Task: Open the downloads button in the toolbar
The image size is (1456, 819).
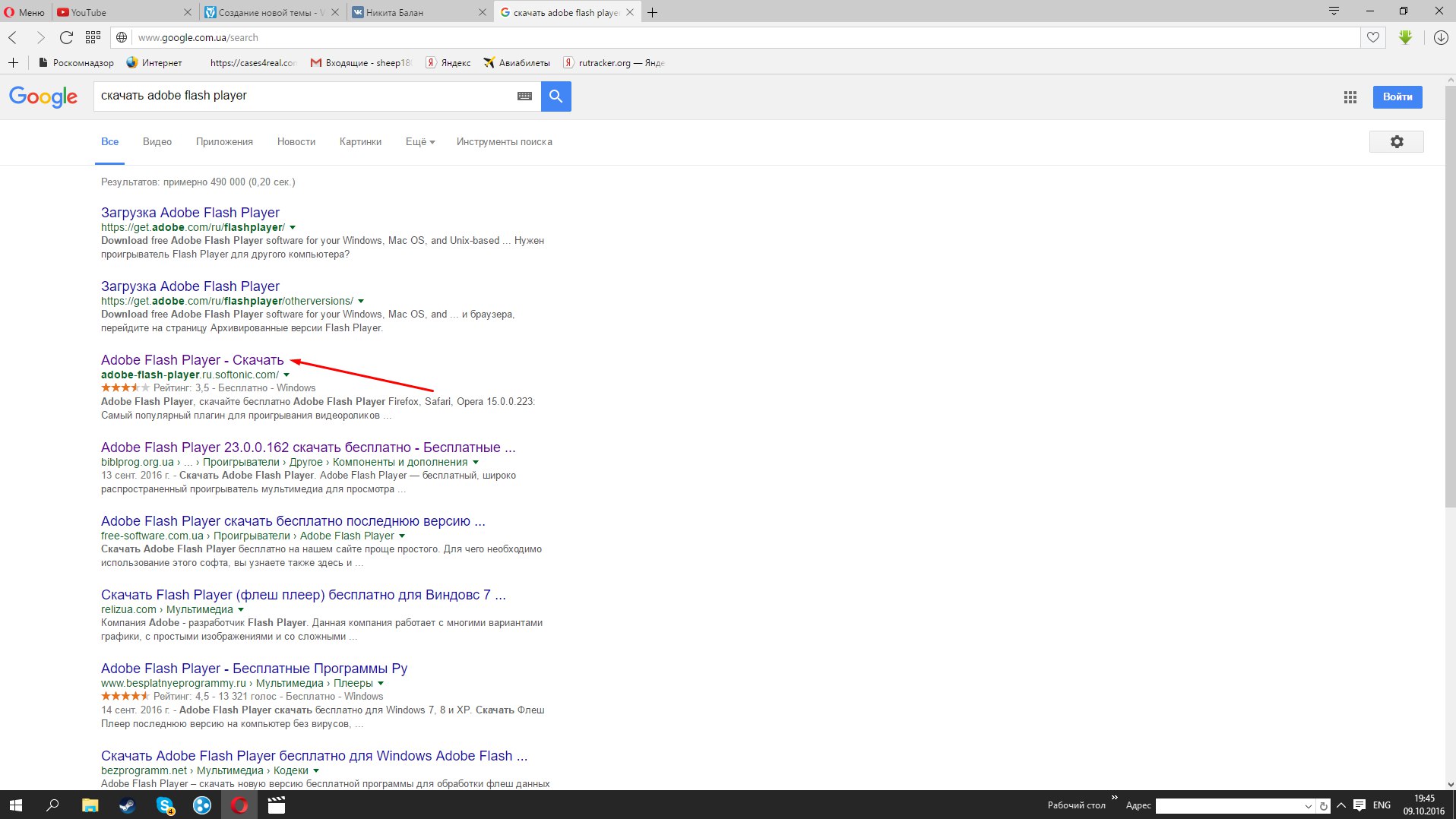Action: (x=1440, y=37)
